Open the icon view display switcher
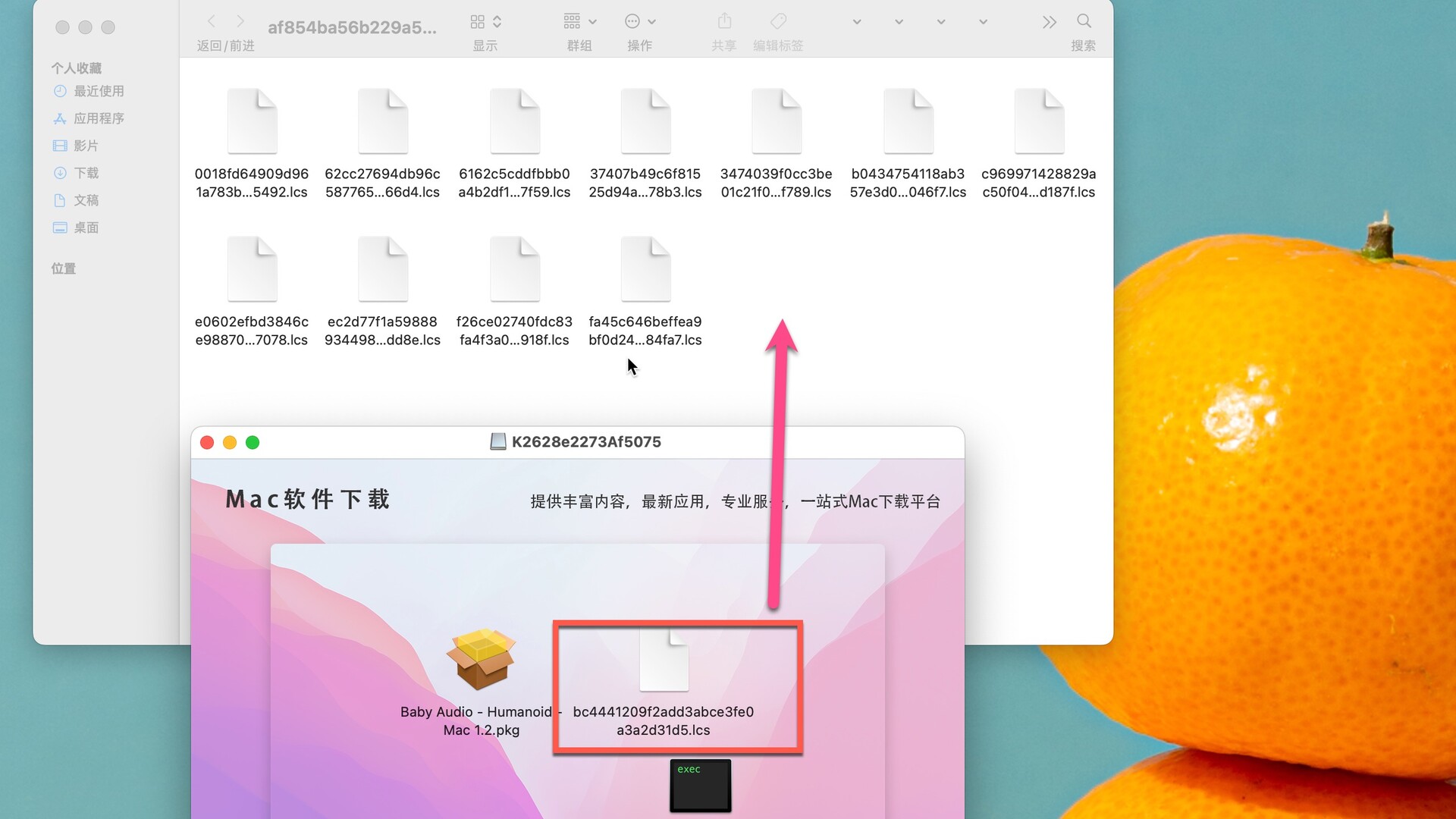The image size is (1456, 819). (x=486, y=21)
